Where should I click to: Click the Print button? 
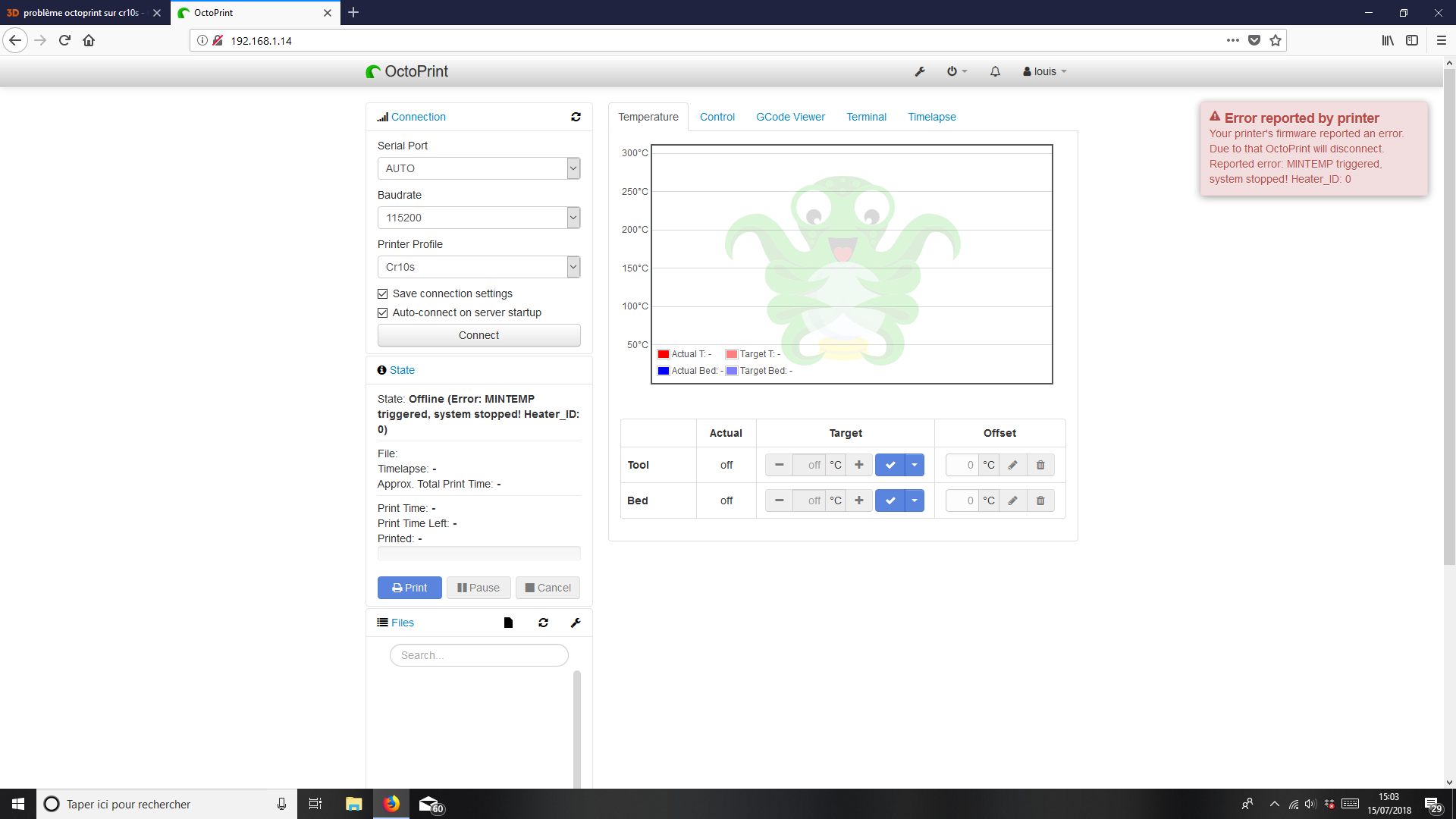[x=409, y=588]
